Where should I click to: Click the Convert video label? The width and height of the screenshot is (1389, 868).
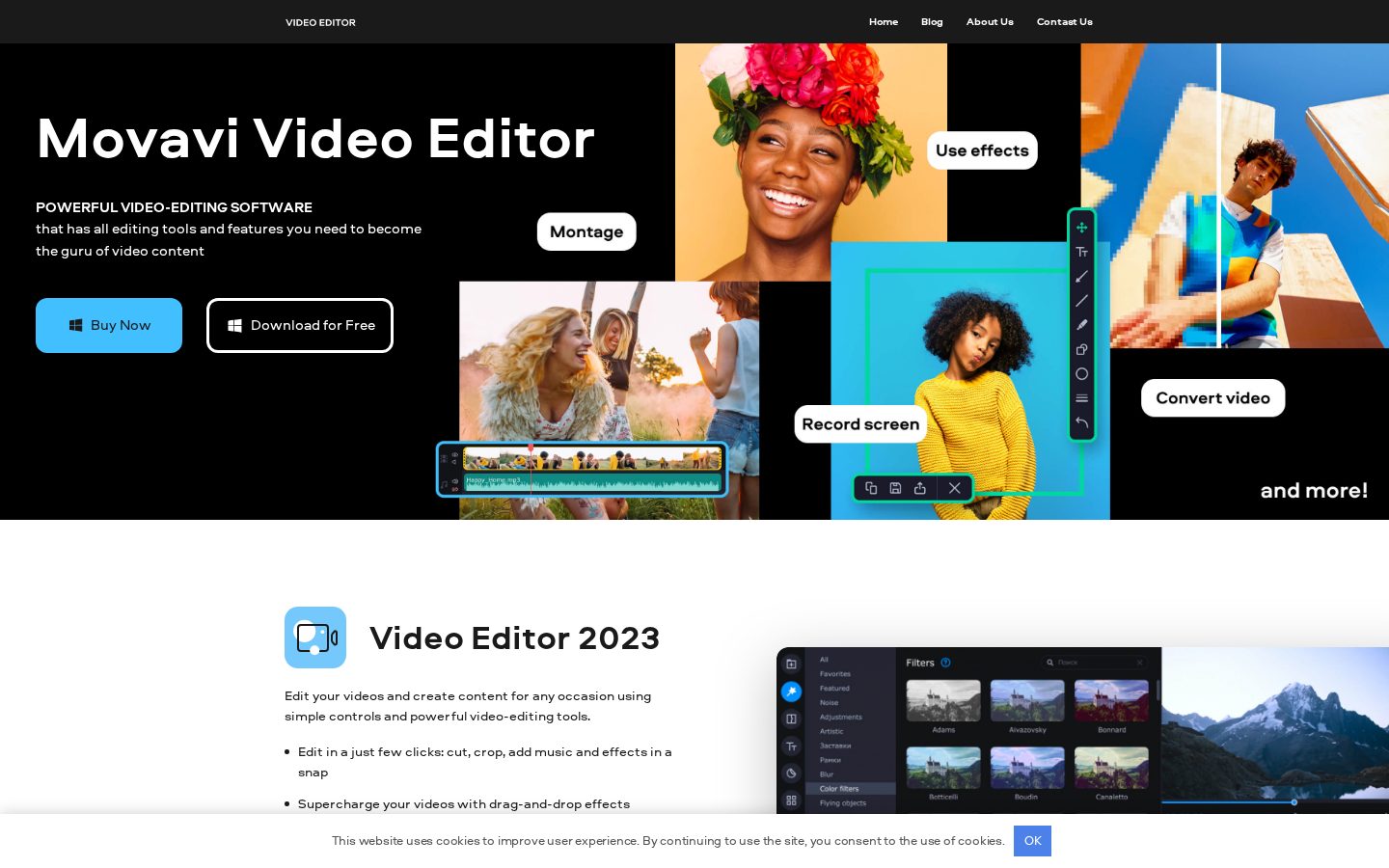[x=1213, y=398]
